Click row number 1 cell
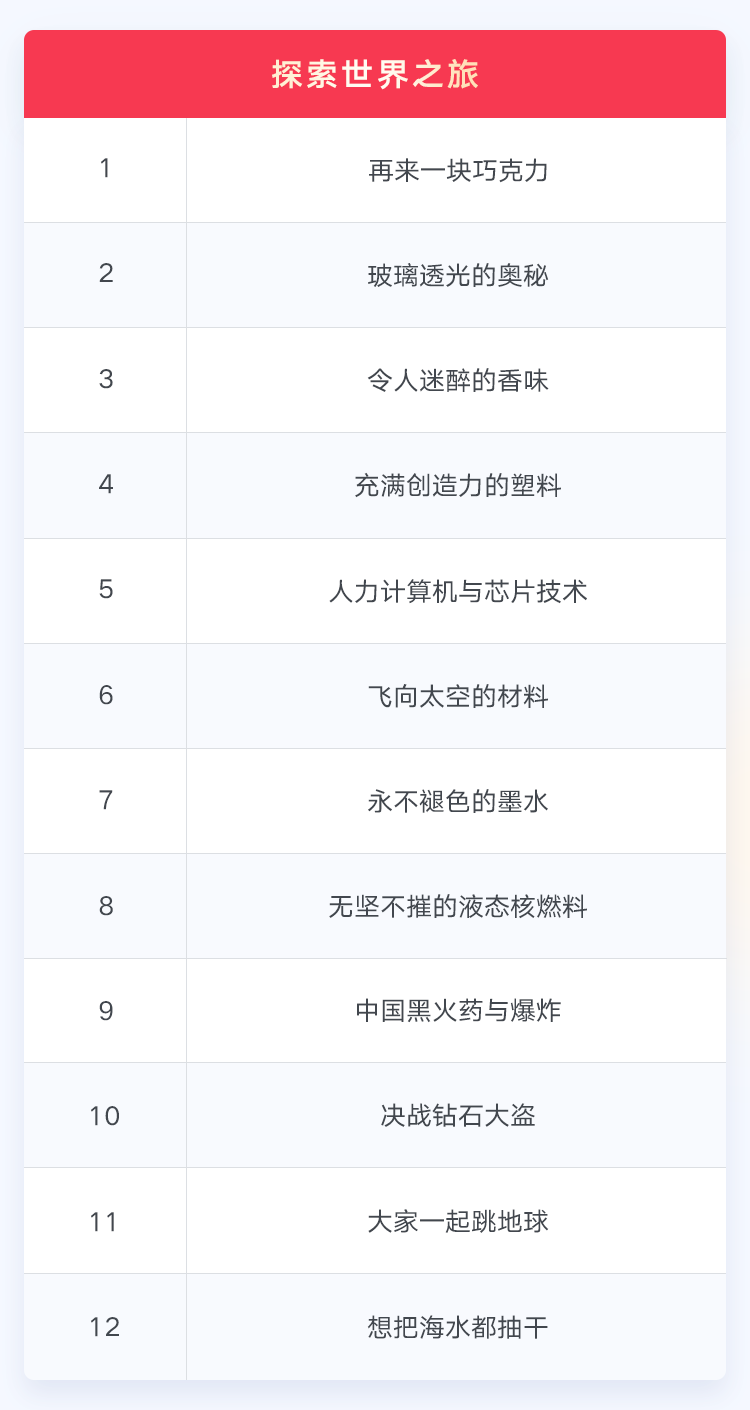 pyautogui.click(x=105, y=169)
